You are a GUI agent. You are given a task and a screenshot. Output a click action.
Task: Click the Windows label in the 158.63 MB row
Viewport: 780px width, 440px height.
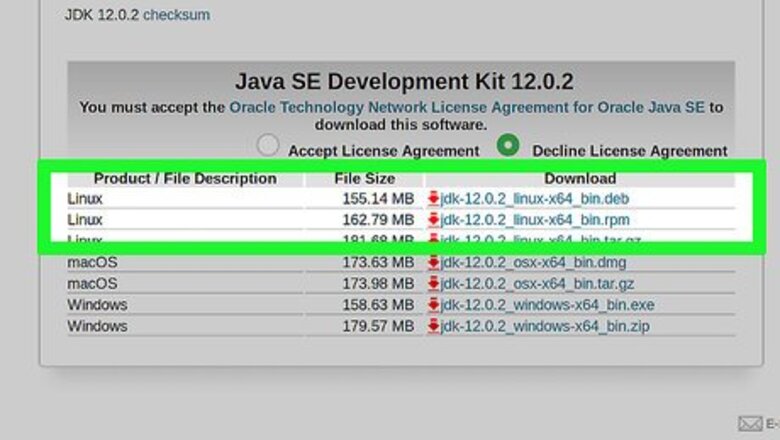[97, 304]
